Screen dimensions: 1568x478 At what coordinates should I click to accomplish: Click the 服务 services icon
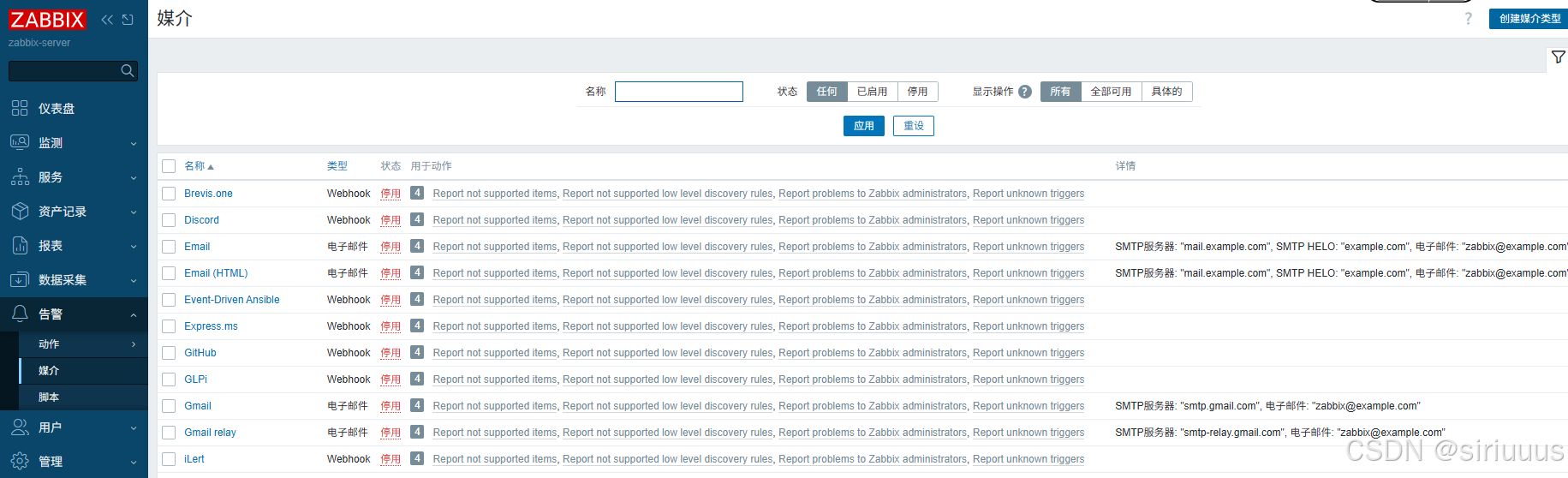click(20, 176)
